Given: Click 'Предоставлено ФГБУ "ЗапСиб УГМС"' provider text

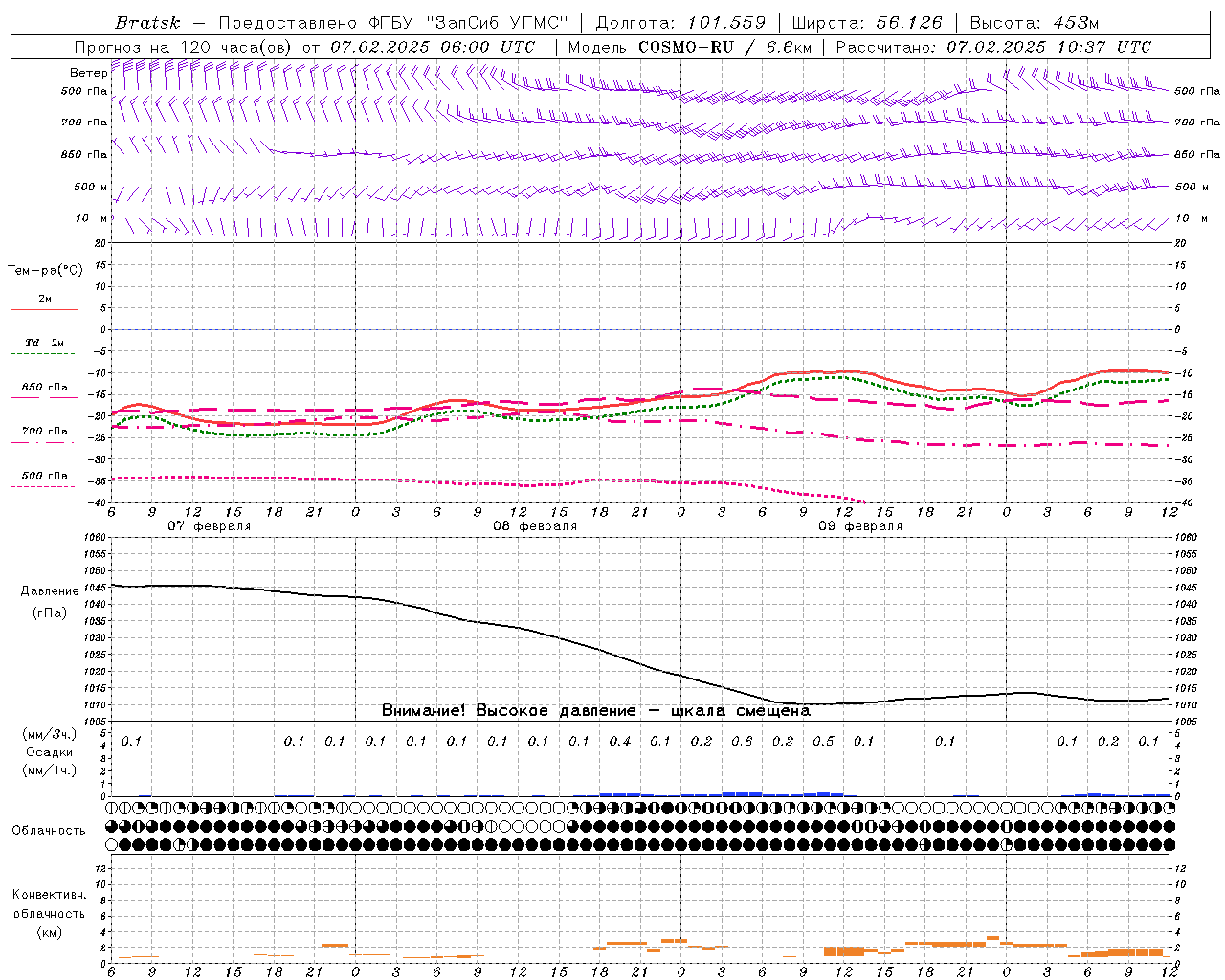Looking at the screenshot, I should click(x=392, y=23).
